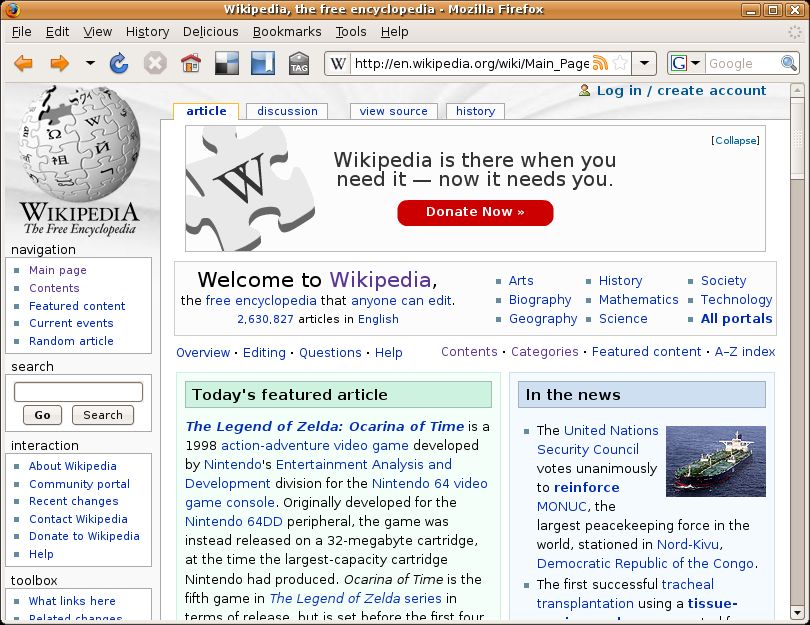The height and width of the screenshot is (625, 810).
Task: Click the blue bookmark toolbar icon
Action: pyautogui.click(x=260, y=63)
